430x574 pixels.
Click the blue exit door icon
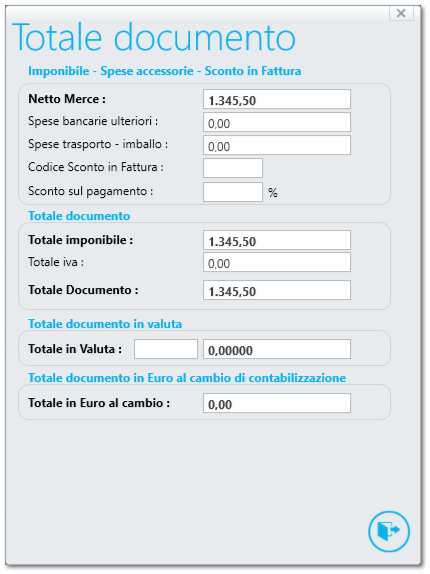coord(389,531)
